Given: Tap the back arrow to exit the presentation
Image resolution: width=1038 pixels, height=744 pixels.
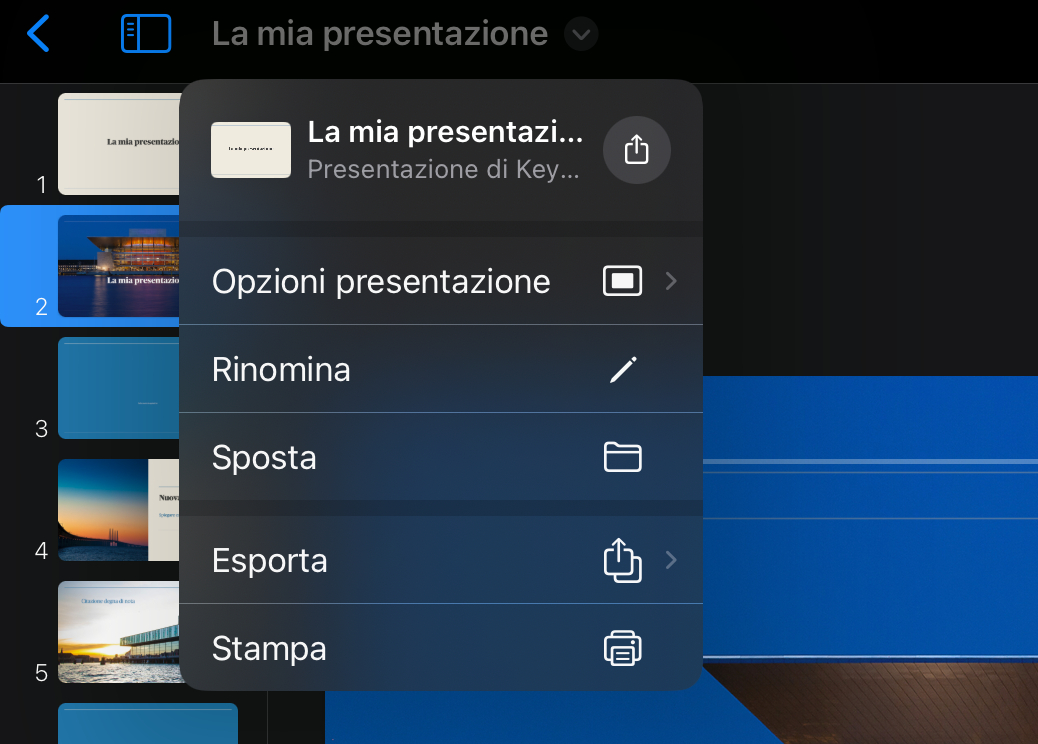Looking at the screenshot, I should click(x=39, y=33).
